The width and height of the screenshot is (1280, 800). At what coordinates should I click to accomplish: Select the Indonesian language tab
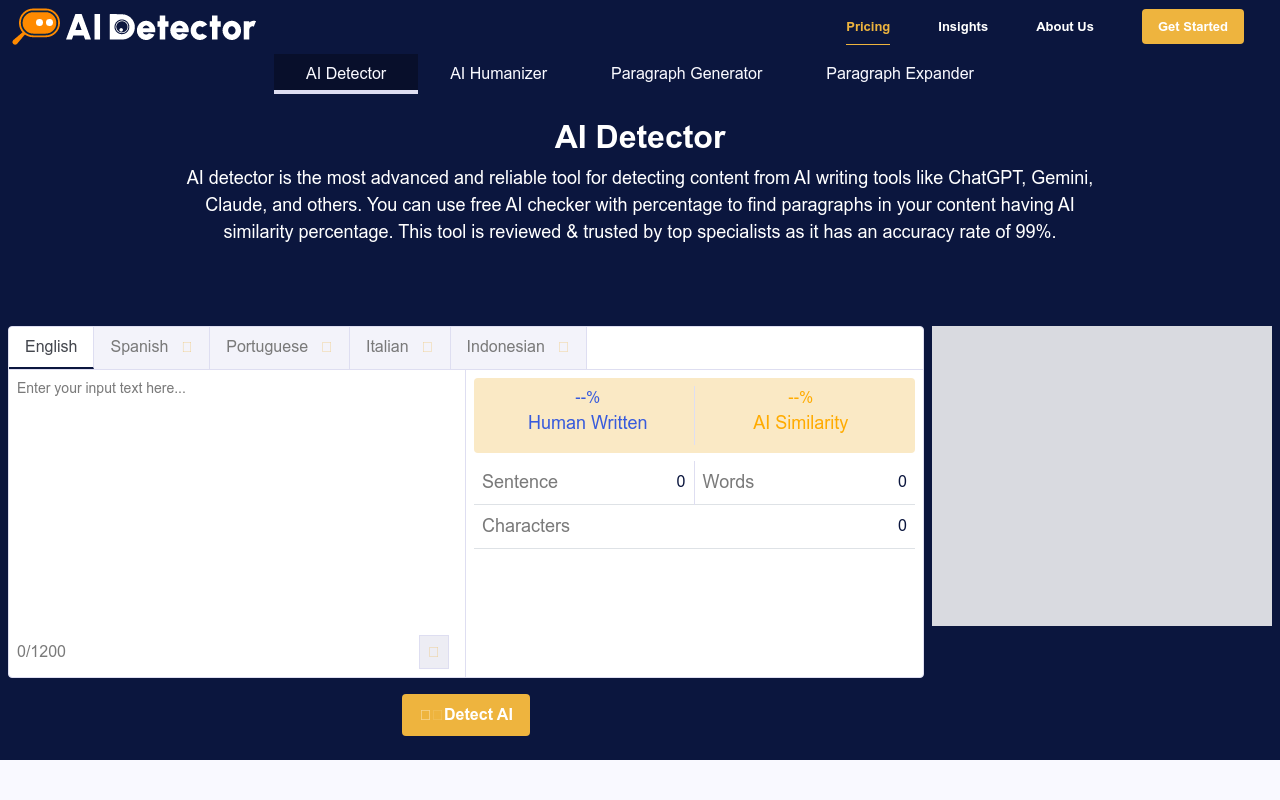518,347
